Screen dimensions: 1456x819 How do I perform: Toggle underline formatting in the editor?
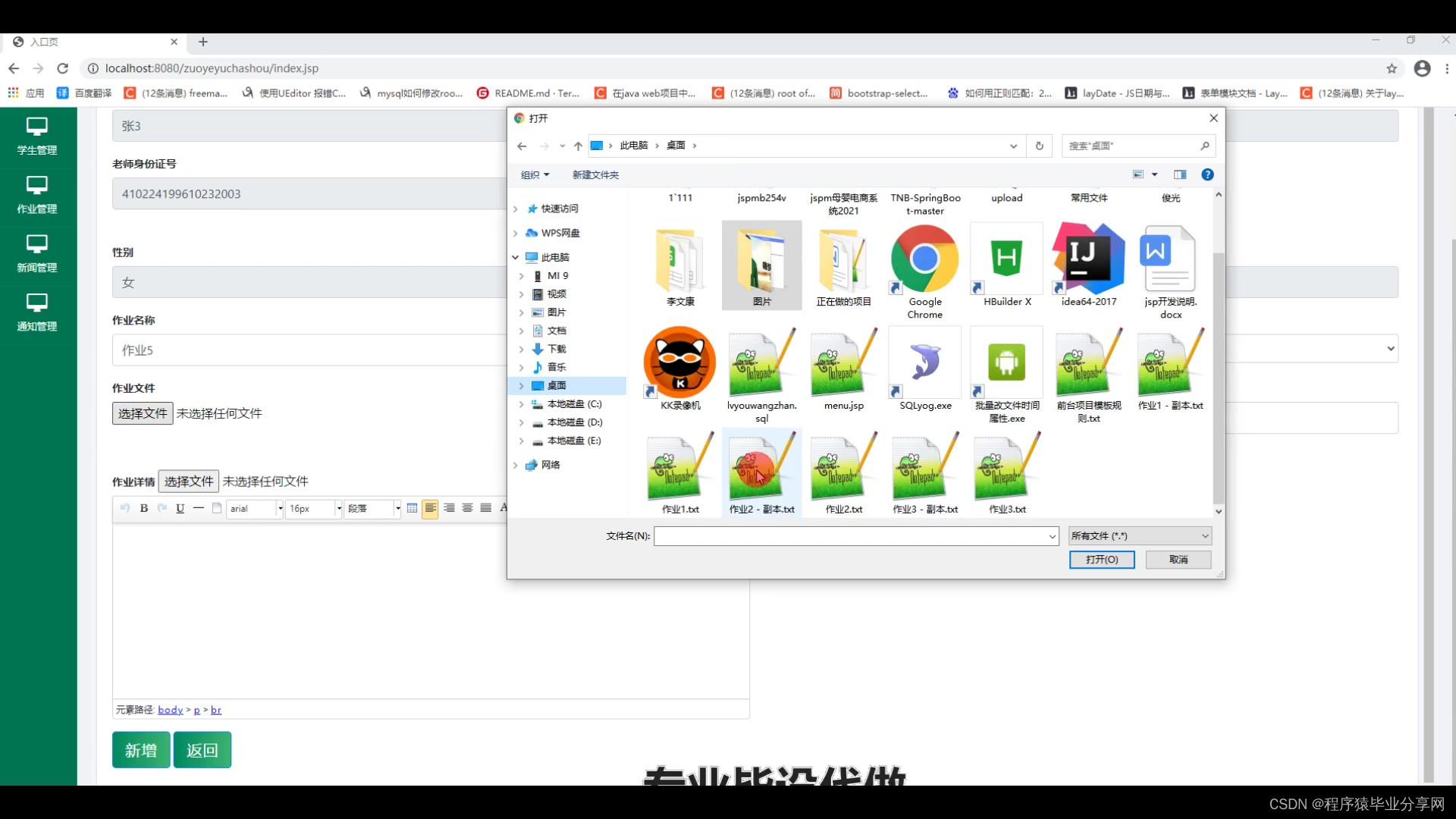coord(180,508)
